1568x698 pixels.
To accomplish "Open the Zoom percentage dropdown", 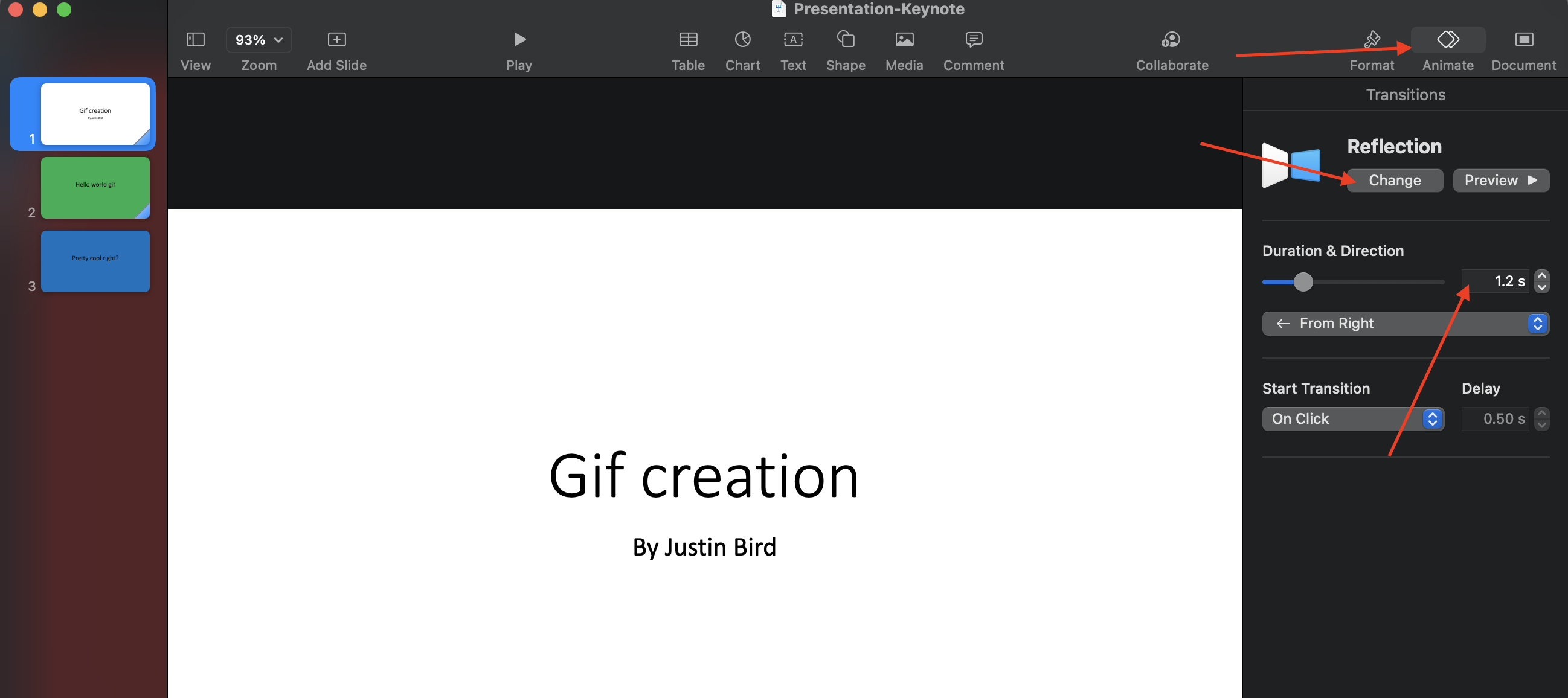I will click(x=258, y=40).
